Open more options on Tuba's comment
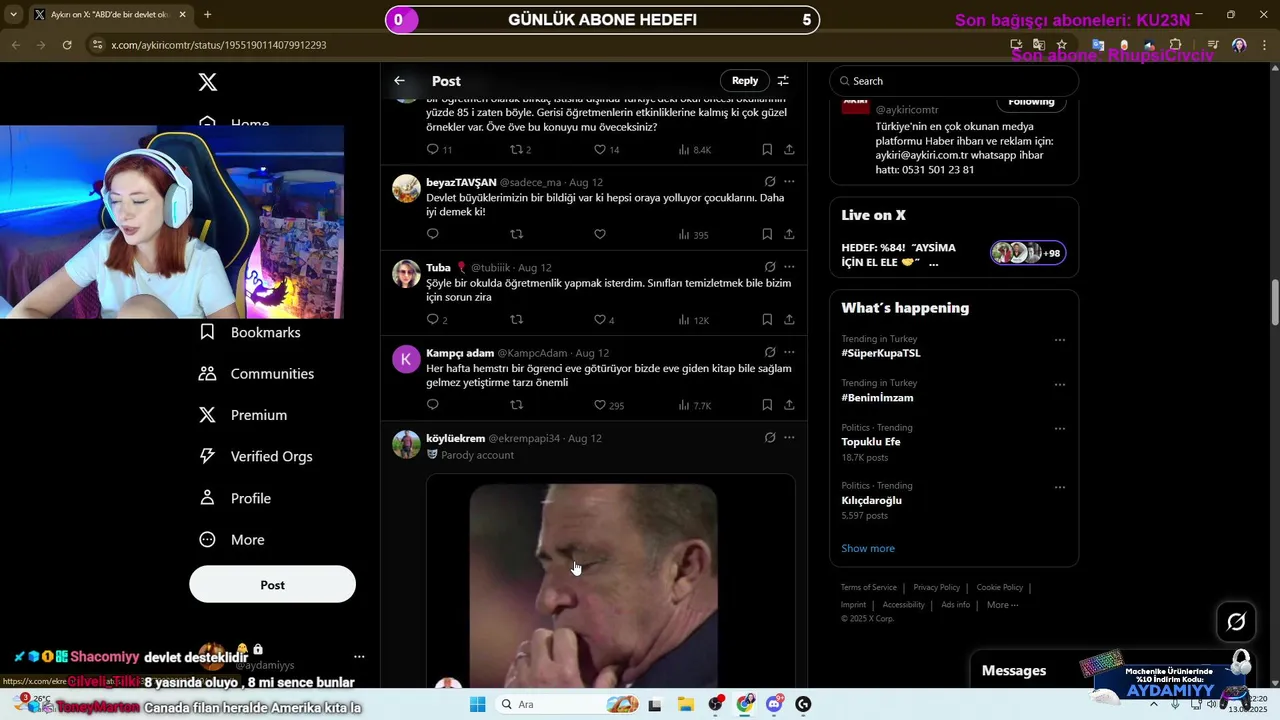This screenshot has width=1280, height=720. coord(789,267)
